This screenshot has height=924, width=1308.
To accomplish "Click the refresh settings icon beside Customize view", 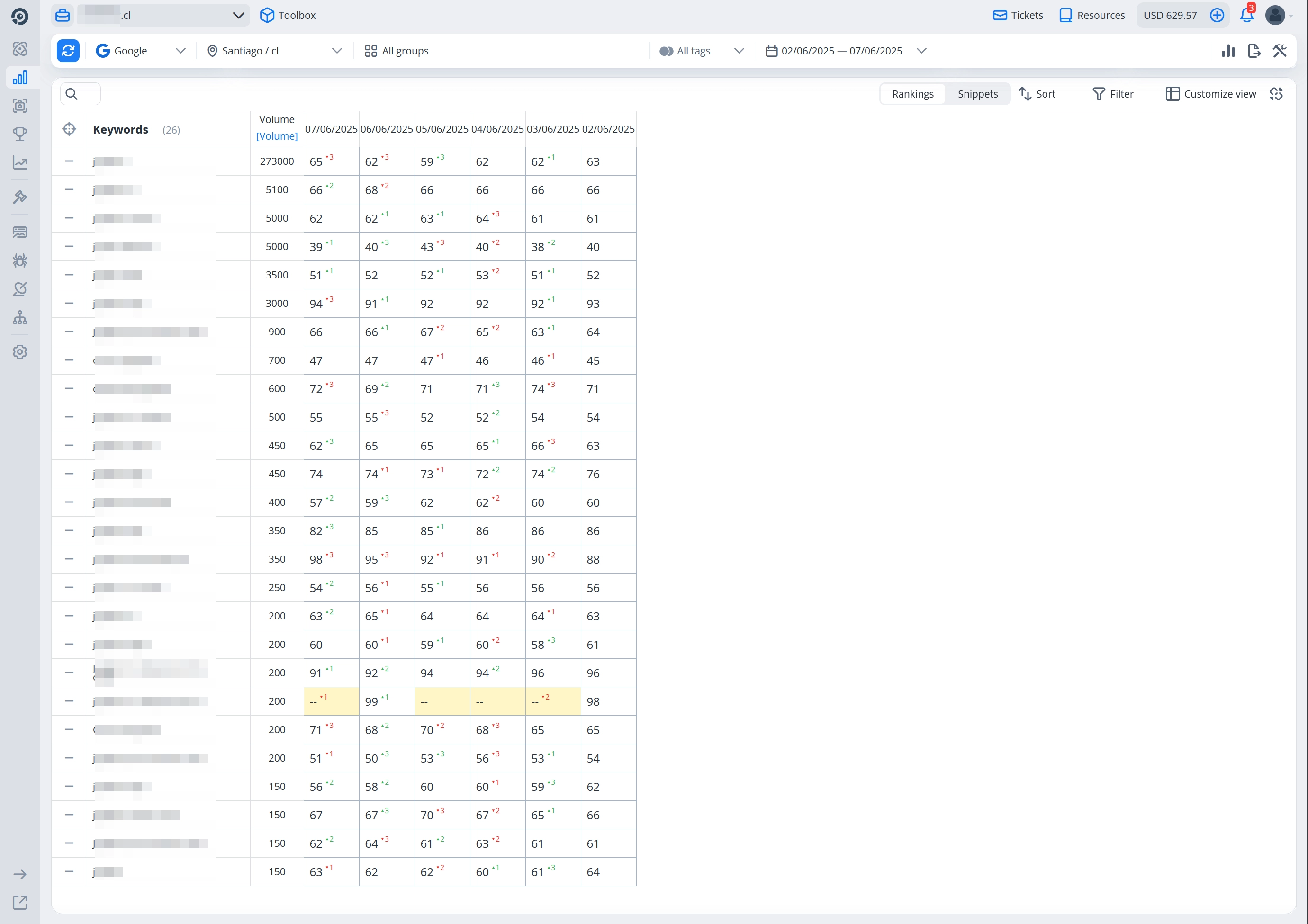I will tap(1276, 94).
